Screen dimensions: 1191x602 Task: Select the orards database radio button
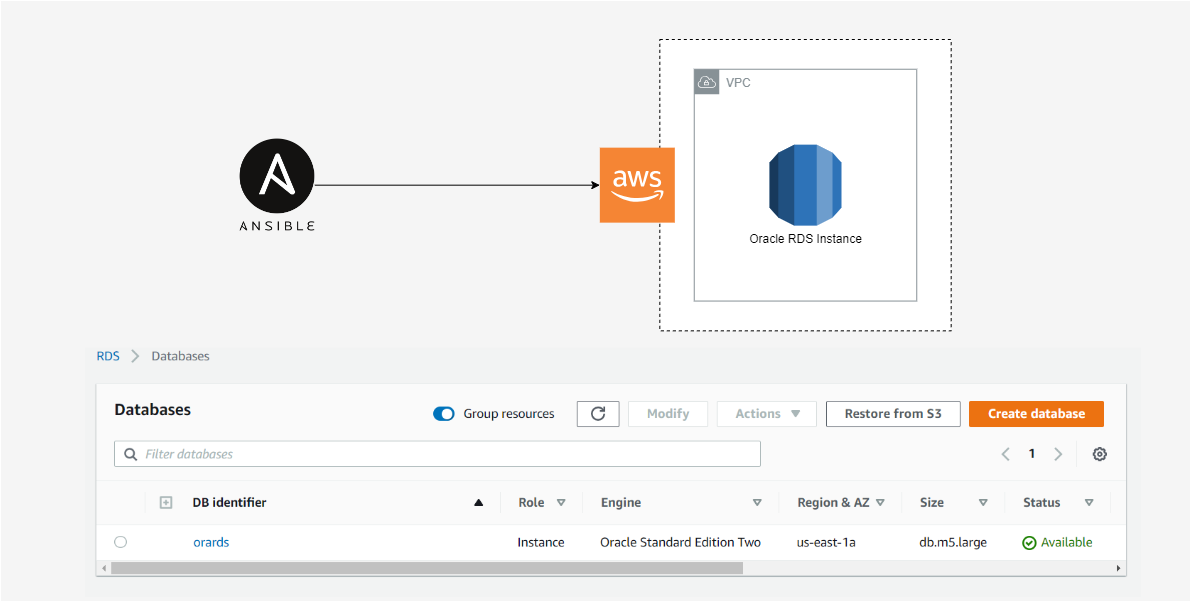coord(121,542)
